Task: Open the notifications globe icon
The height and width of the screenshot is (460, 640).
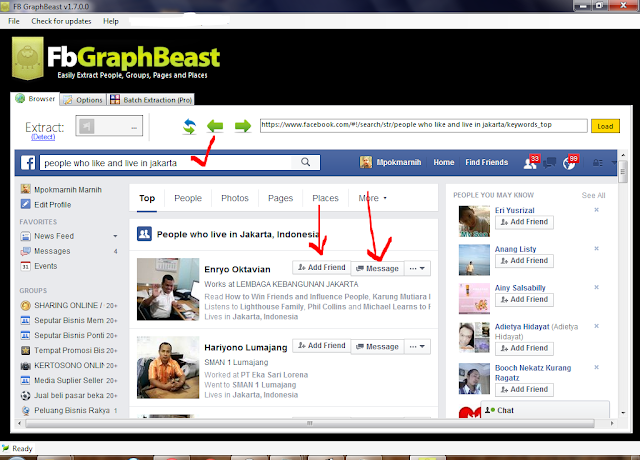Action: [570, 162]
